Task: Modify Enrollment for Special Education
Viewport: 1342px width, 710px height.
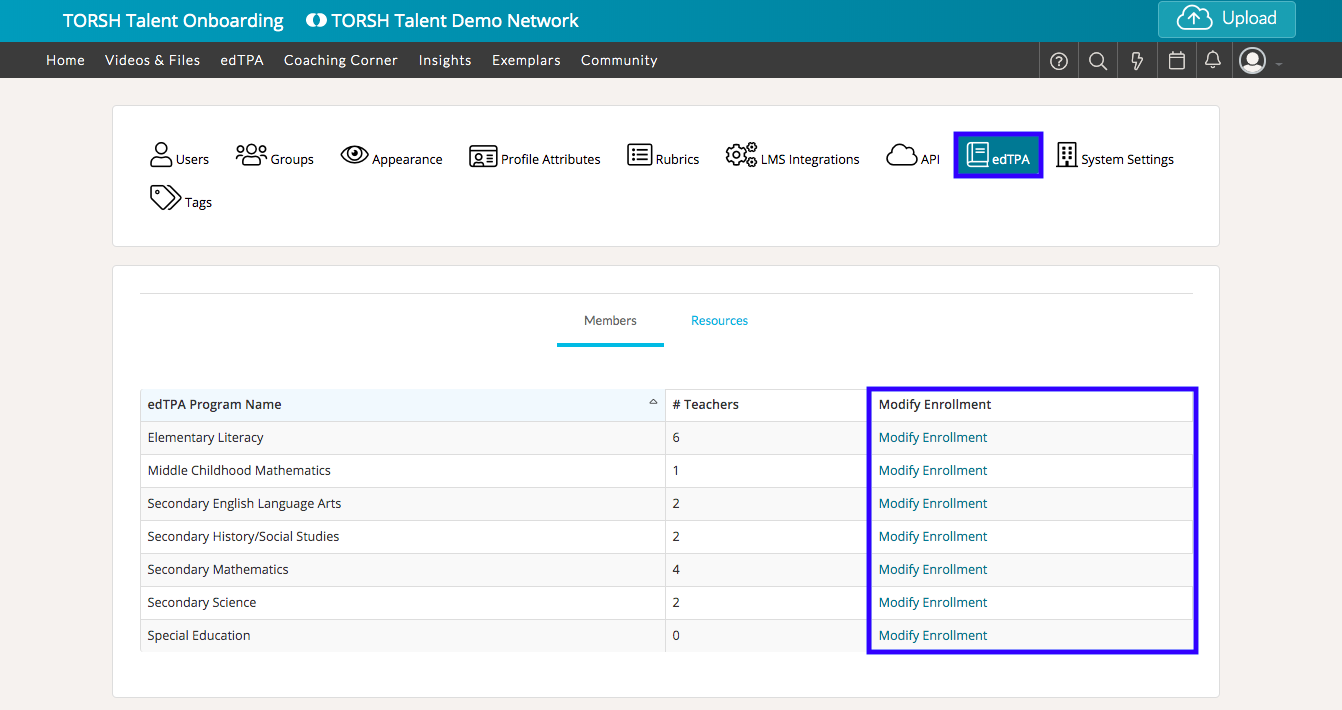Action: pos(932,636)
